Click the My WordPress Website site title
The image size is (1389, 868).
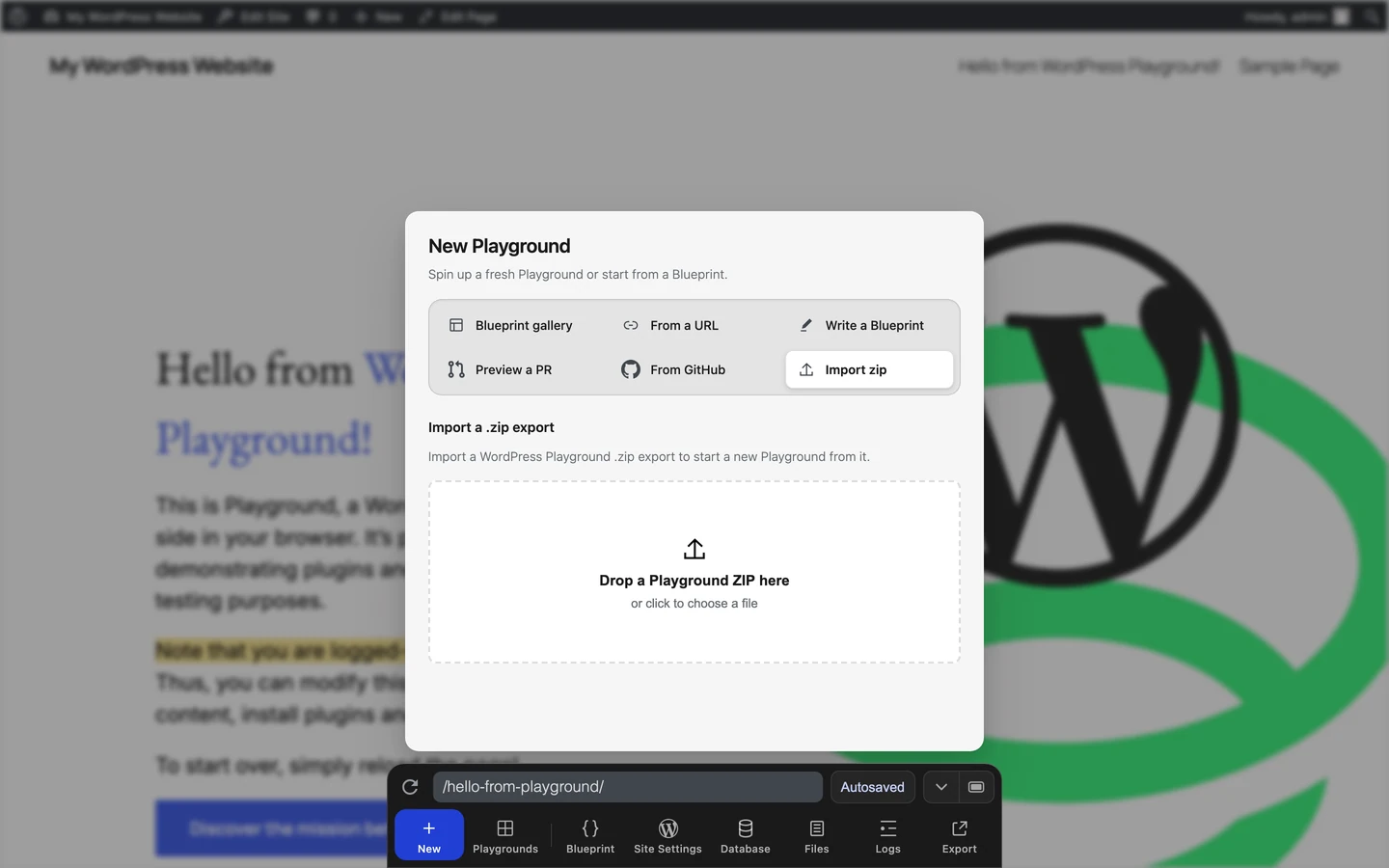click(x=161, y=67)
